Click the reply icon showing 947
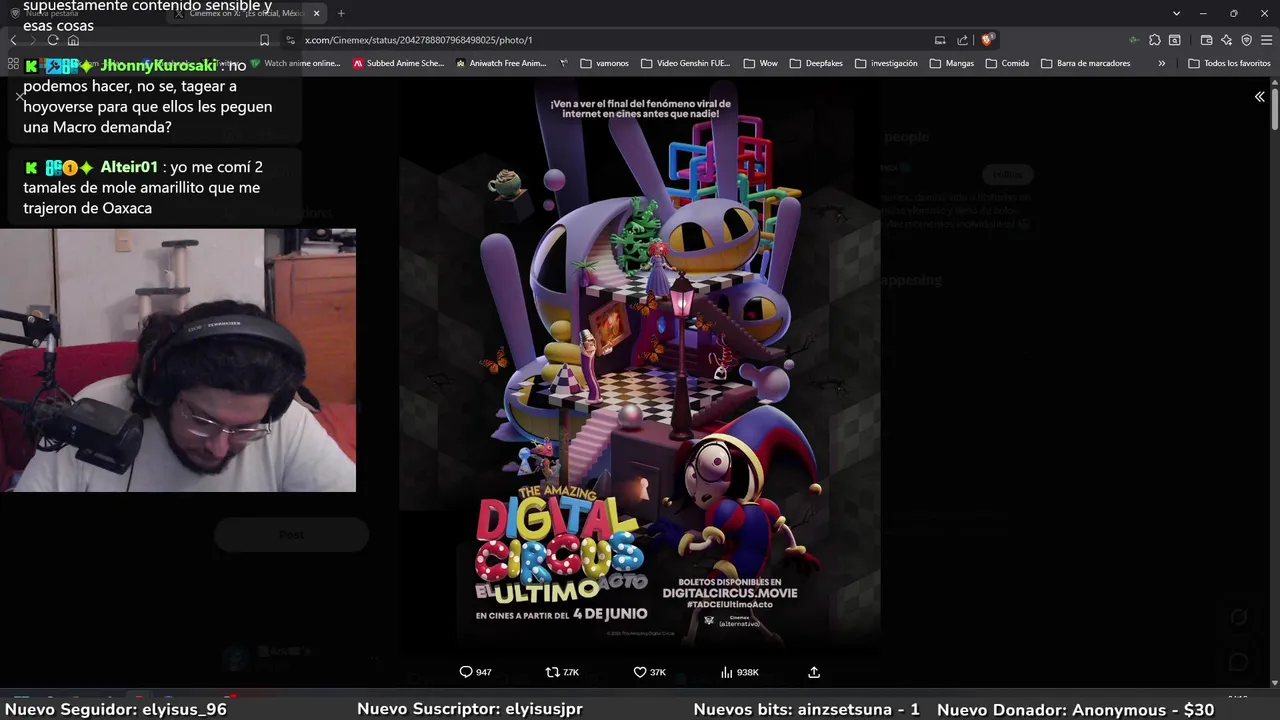This screenshot has width=1280, height=720. (475, 672)
